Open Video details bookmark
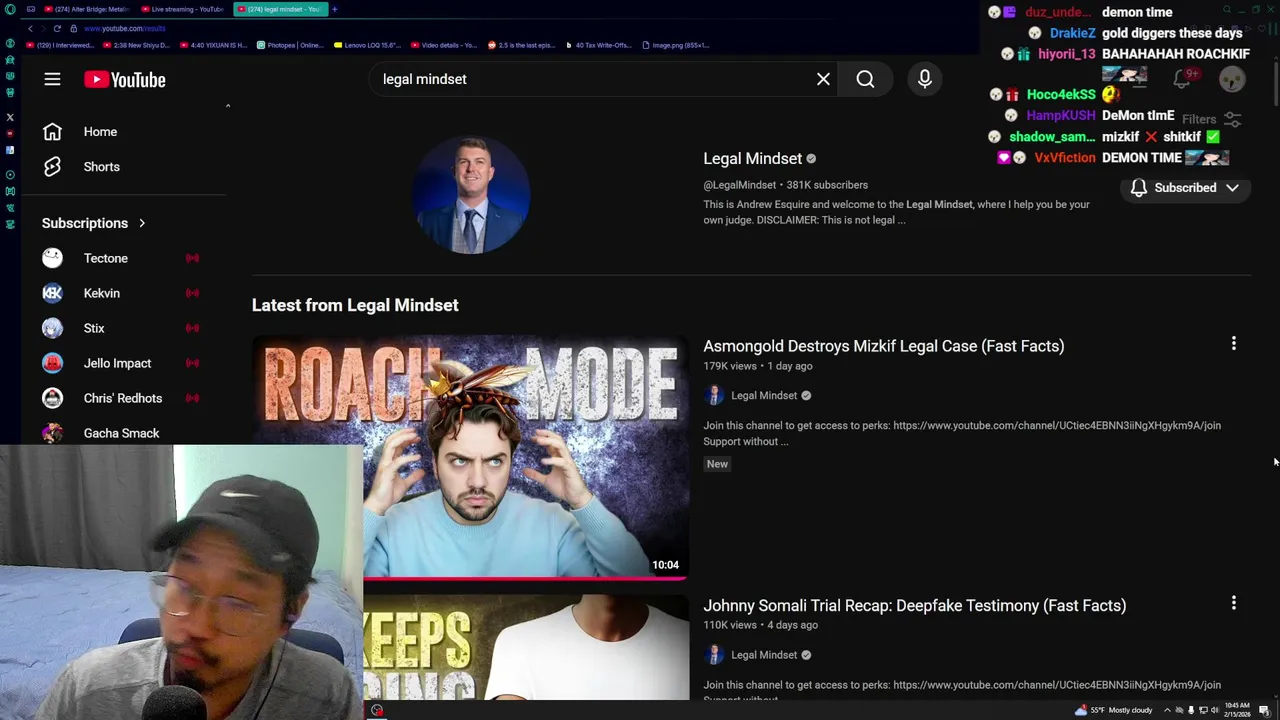Image resolution: width=1280 pixels, height=720 pixels. tap(444, 45)
